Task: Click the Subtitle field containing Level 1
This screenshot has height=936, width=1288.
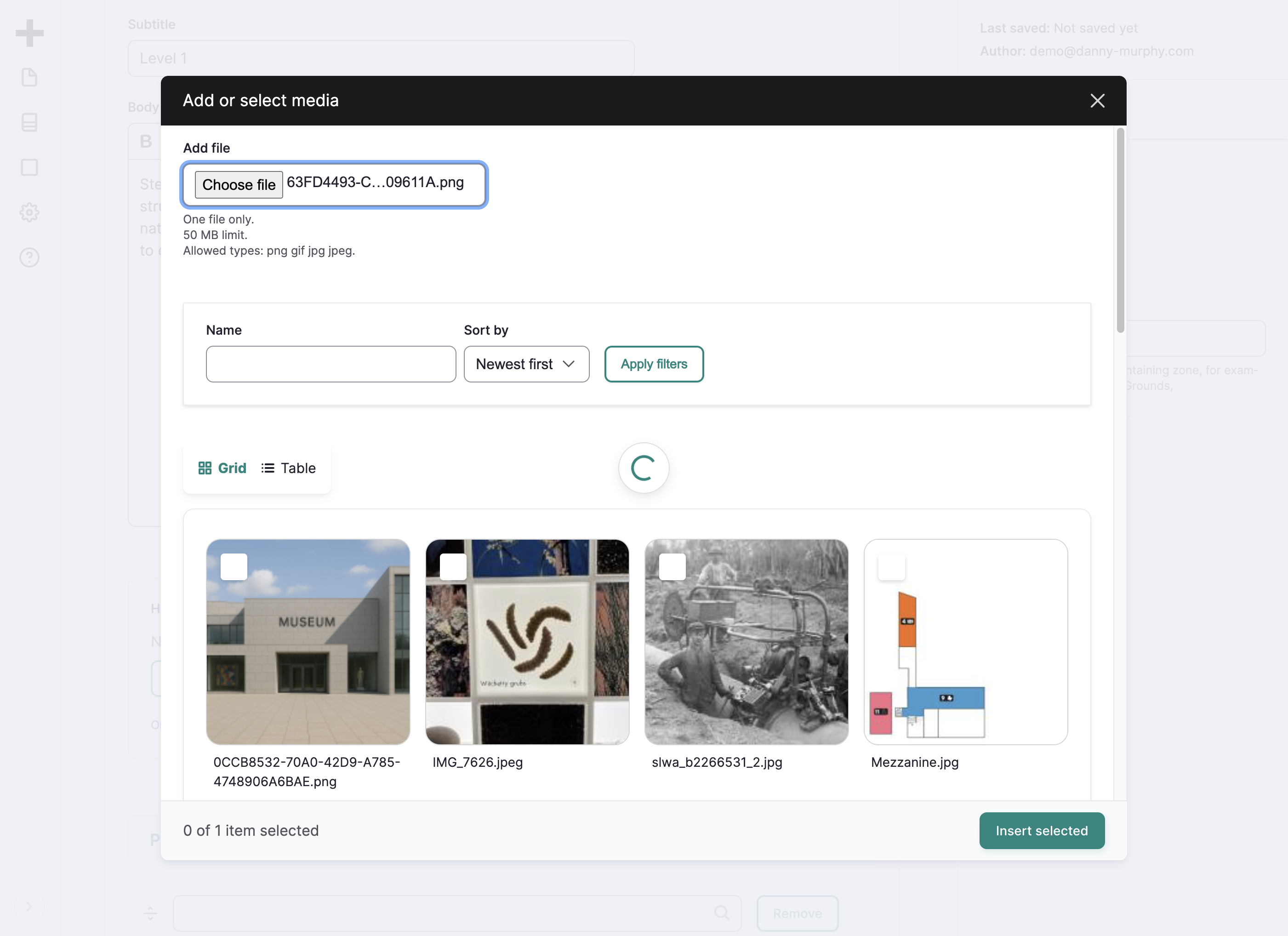Action: 381,58
